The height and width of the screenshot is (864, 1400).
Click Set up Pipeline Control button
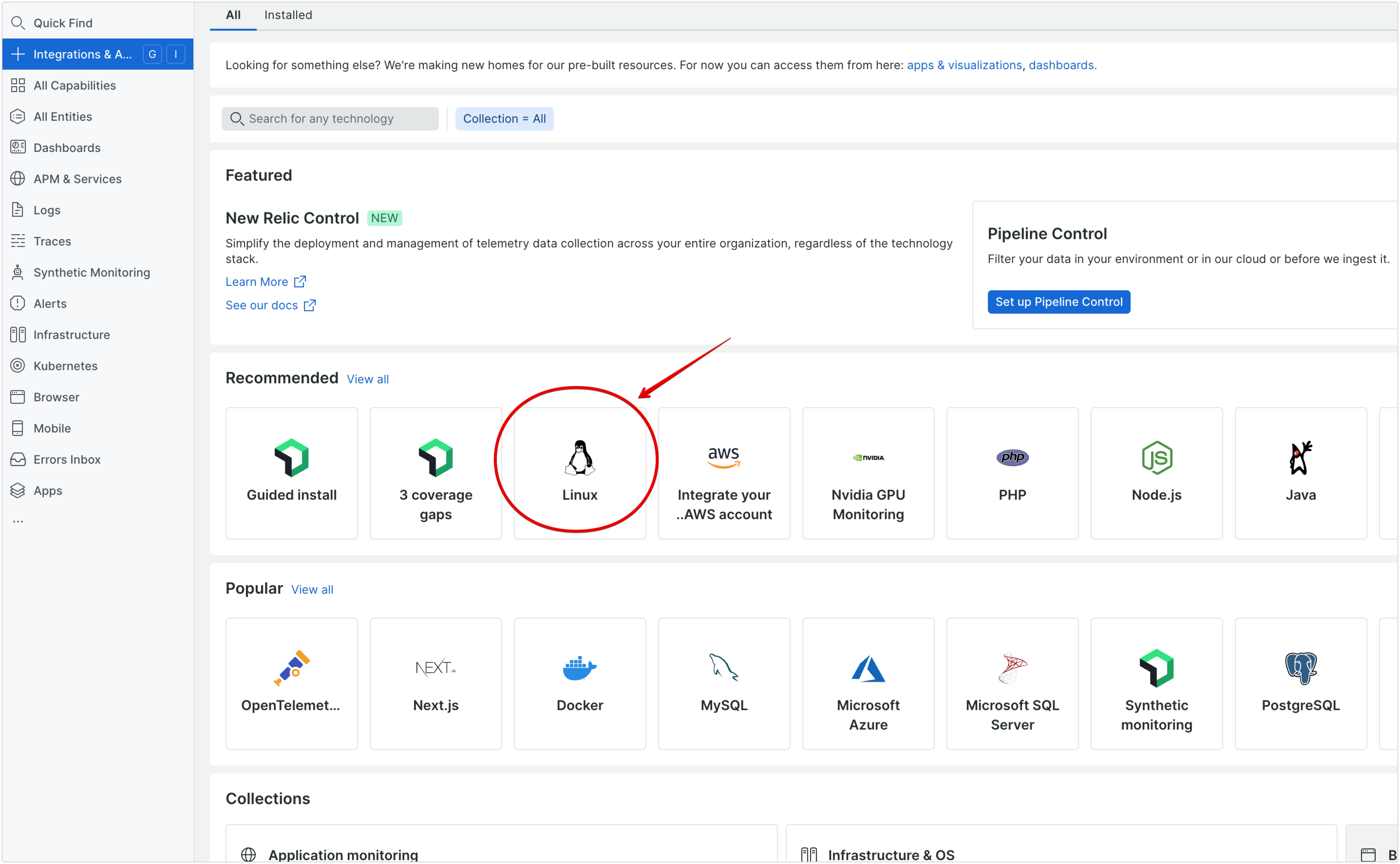1058,302
